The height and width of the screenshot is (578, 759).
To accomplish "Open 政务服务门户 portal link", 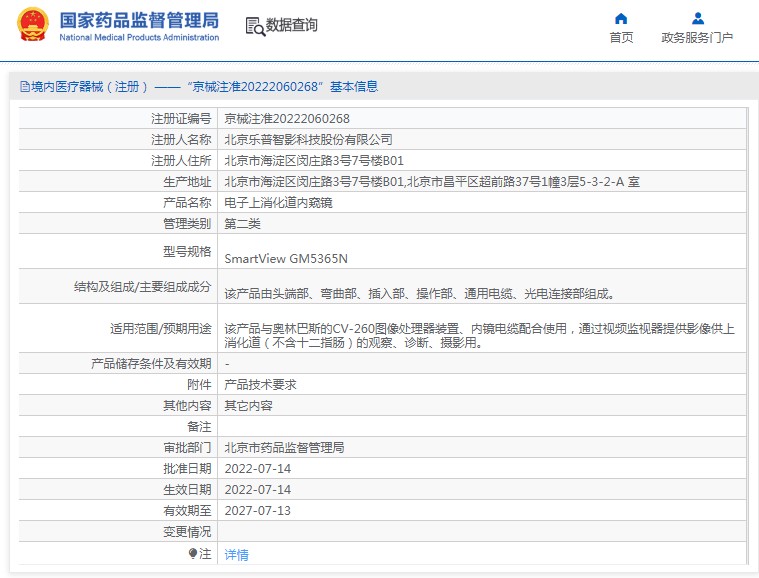I will pos(697,37).
